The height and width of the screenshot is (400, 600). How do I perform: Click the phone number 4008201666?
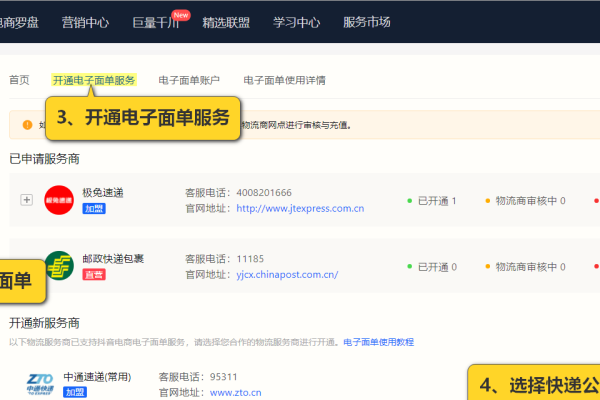pos(264,193)
